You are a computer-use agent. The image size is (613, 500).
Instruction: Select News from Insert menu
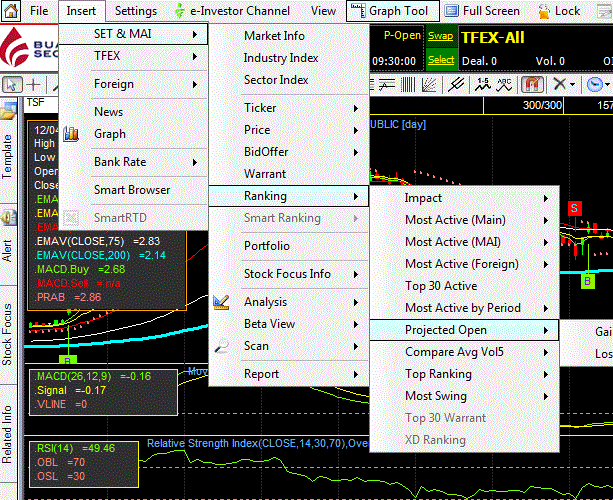click(133, 112)
